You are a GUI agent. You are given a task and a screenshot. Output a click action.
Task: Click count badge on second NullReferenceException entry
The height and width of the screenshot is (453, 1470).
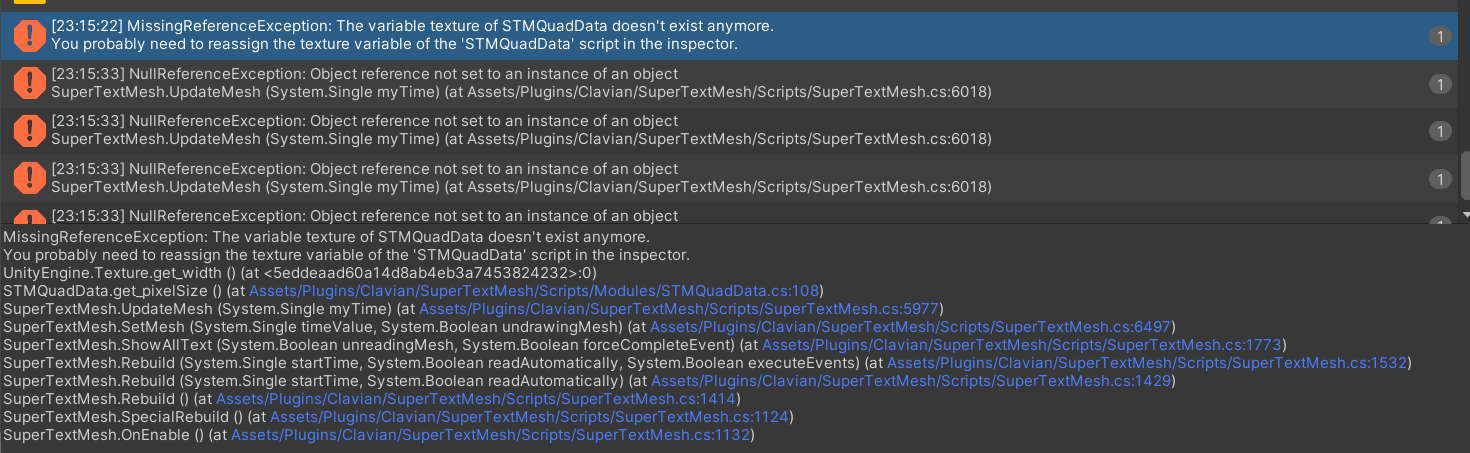[1440, 131]
